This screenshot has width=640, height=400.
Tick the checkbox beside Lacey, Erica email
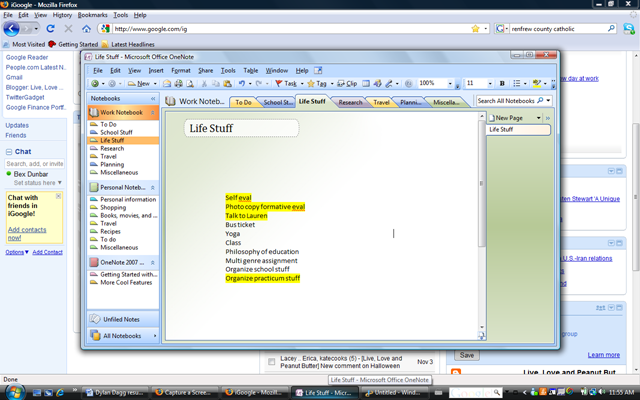coord(271,362)
